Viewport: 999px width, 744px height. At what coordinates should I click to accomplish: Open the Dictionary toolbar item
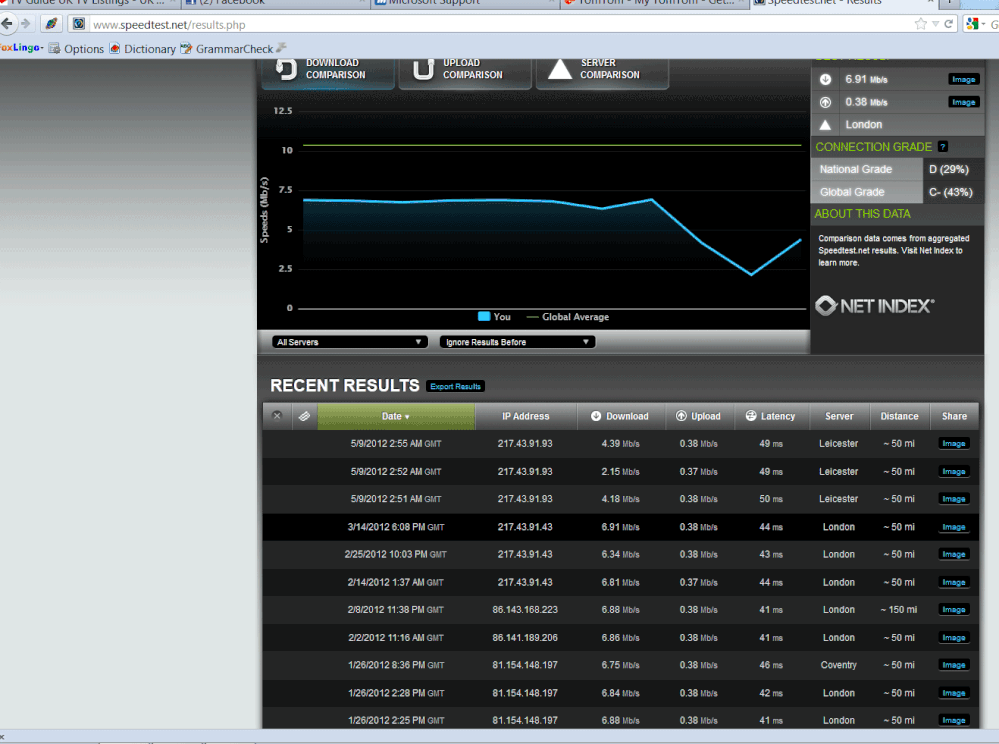[143, 49]
